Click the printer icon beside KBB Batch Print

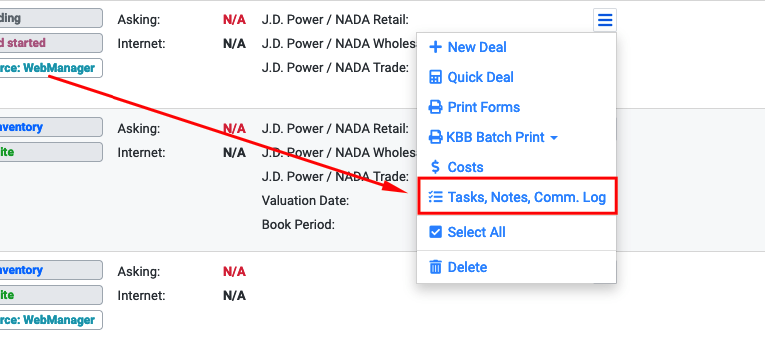pyautogui.click(x=435, y=137)
